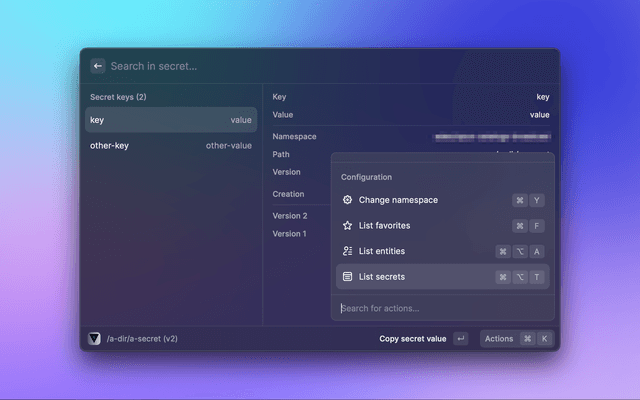Click the star icon beside List favorites

(x=347, y=226)
